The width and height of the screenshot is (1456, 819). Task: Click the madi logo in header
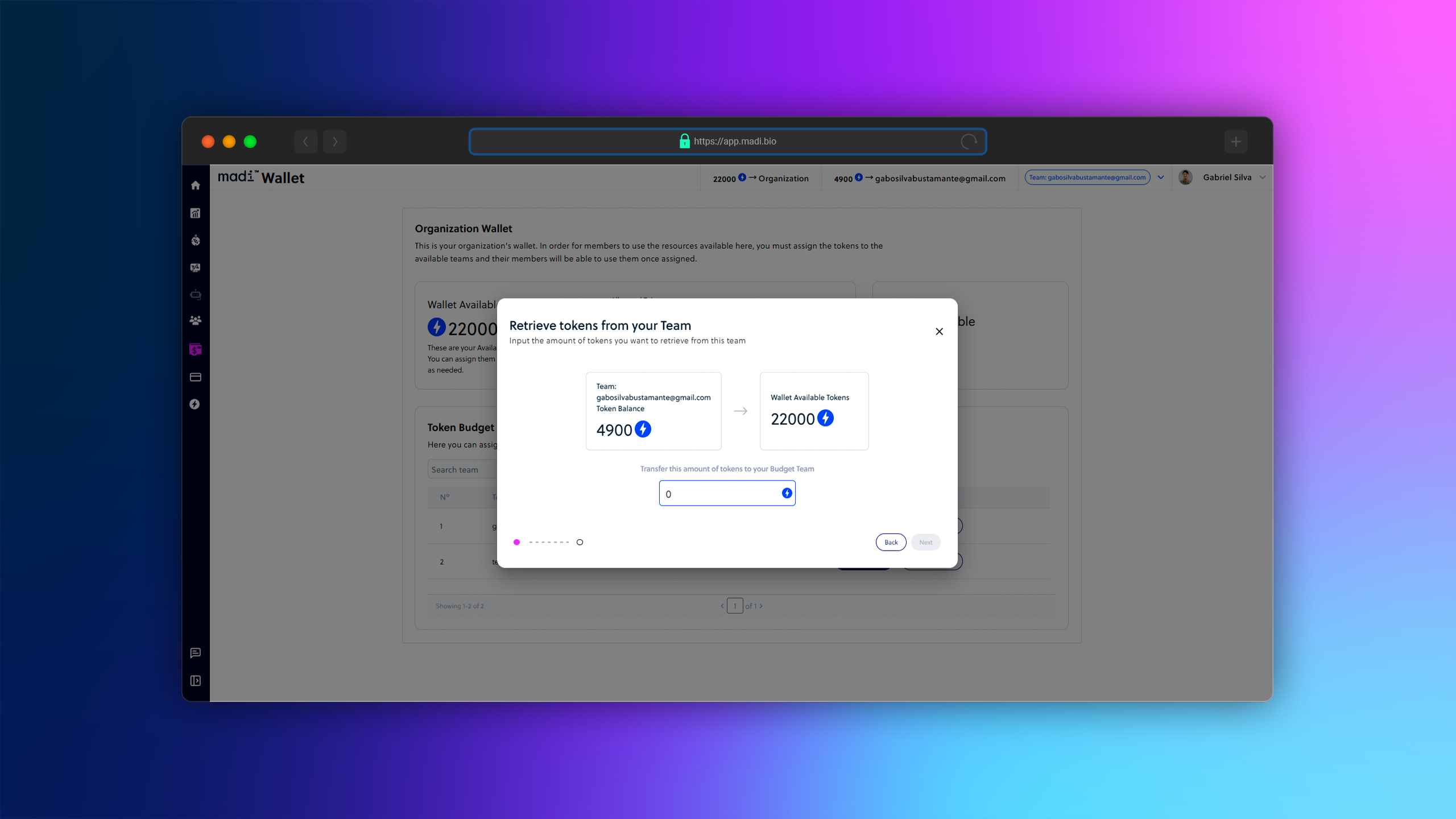[238, 176]
